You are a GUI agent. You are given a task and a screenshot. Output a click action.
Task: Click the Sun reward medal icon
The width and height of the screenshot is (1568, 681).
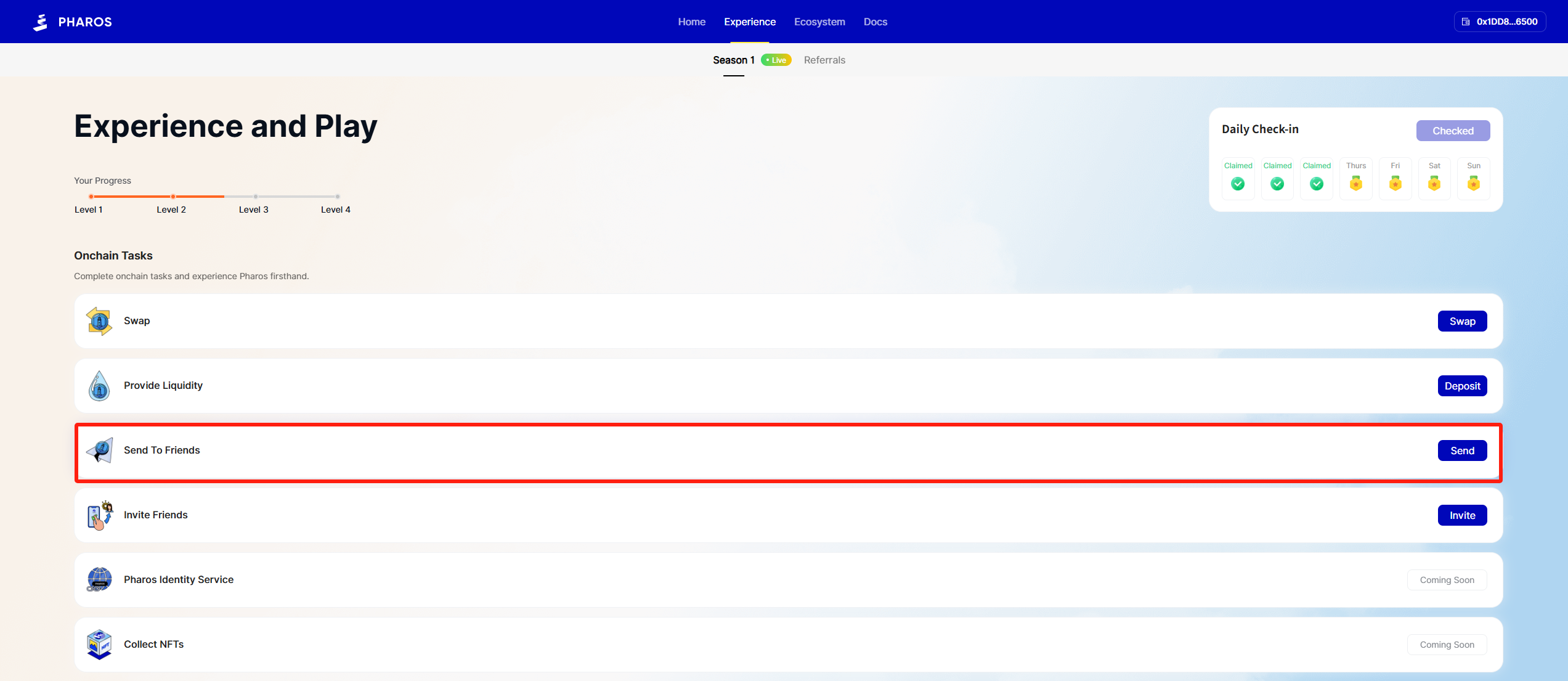point(1474,183)
